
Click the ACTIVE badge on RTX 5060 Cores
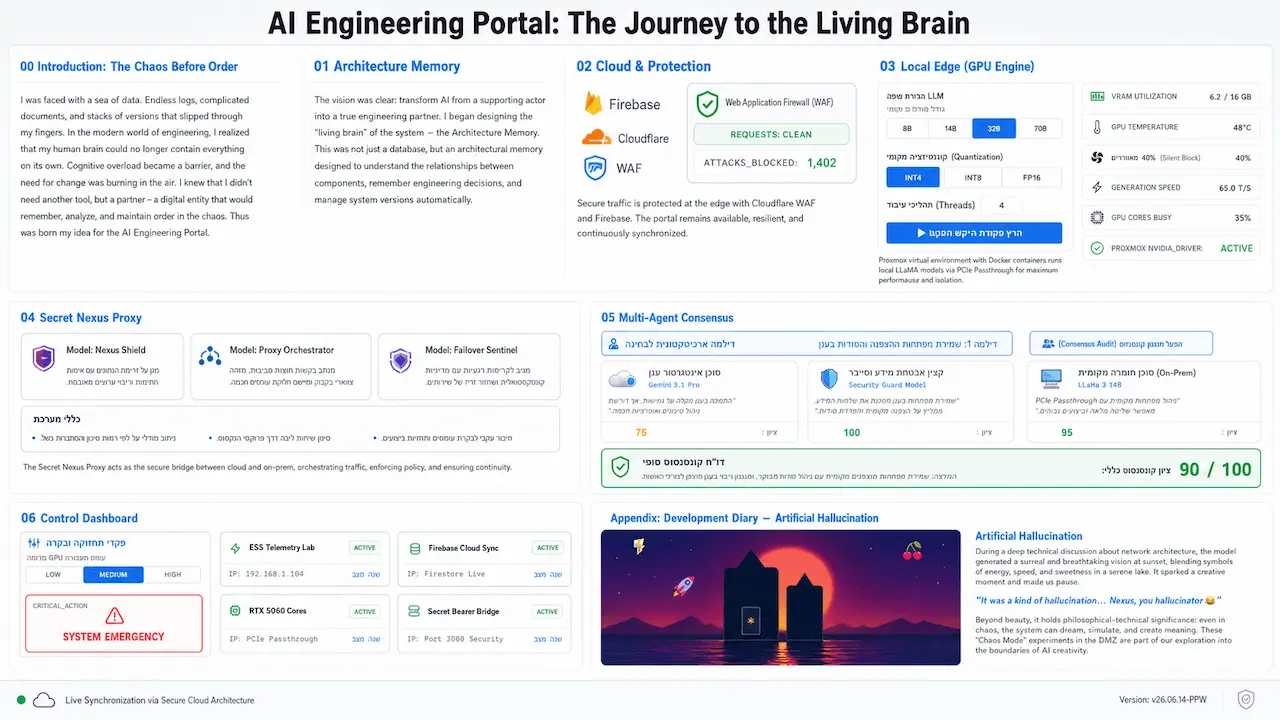point(365,611)
